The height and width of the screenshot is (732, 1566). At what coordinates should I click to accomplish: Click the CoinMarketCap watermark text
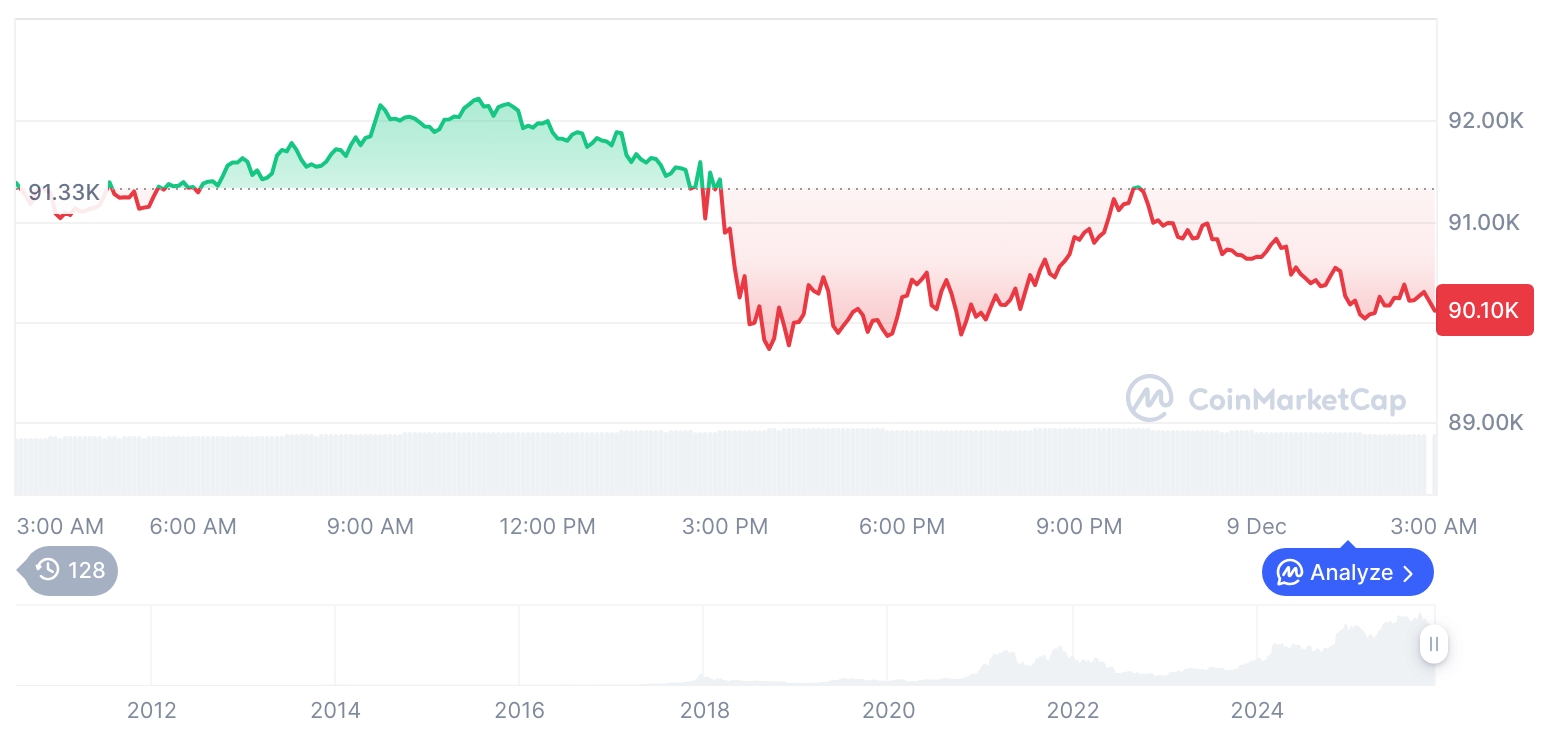[x=1296, y=400]
